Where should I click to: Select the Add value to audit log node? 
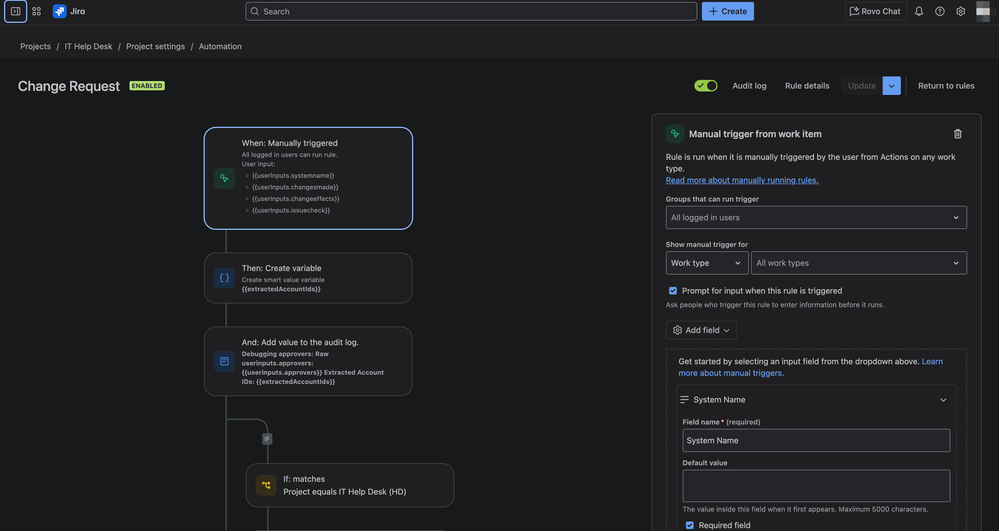point(308,361)
